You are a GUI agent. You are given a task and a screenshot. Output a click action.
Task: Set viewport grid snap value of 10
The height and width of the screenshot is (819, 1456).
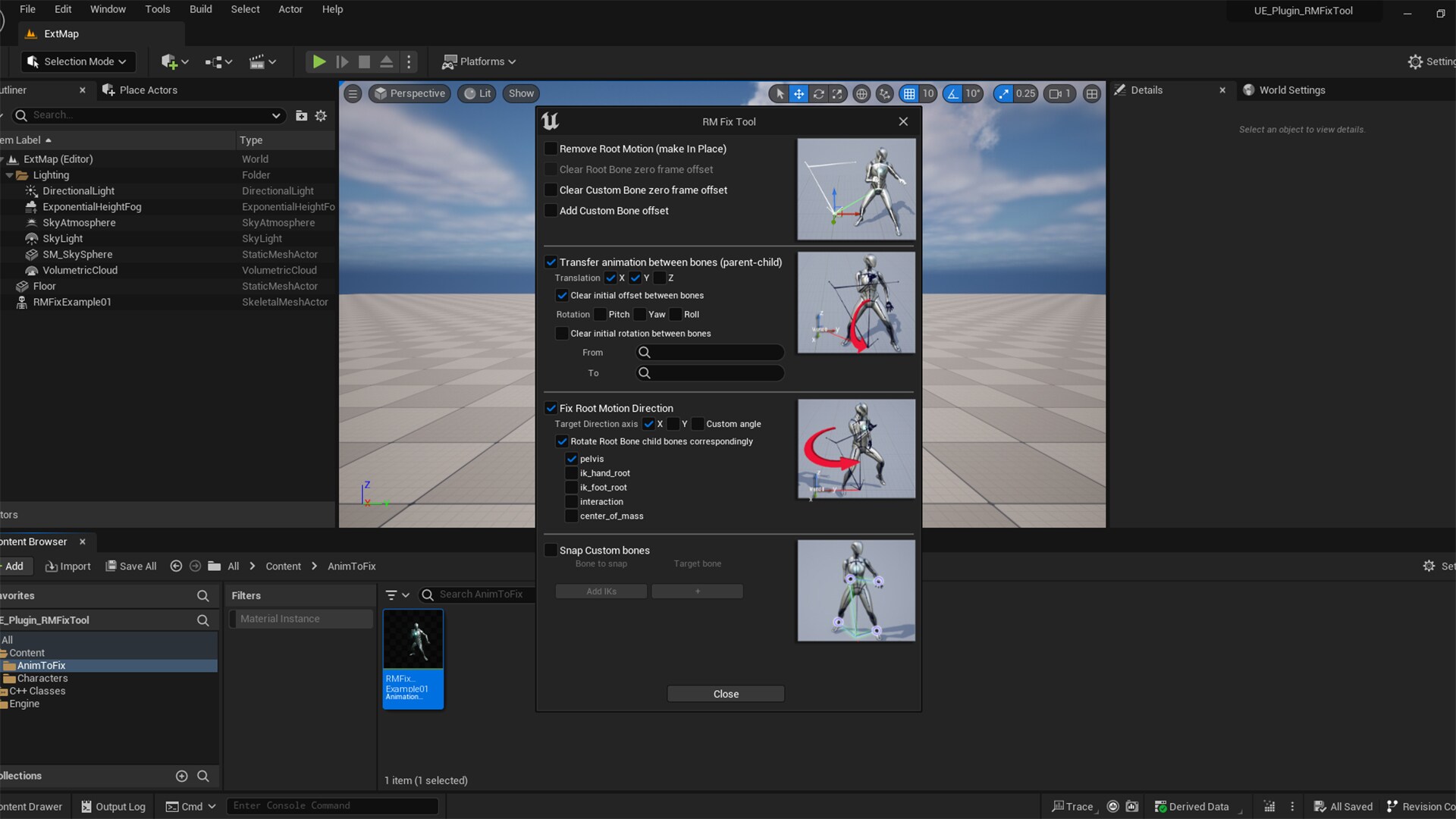pos(928,93)
